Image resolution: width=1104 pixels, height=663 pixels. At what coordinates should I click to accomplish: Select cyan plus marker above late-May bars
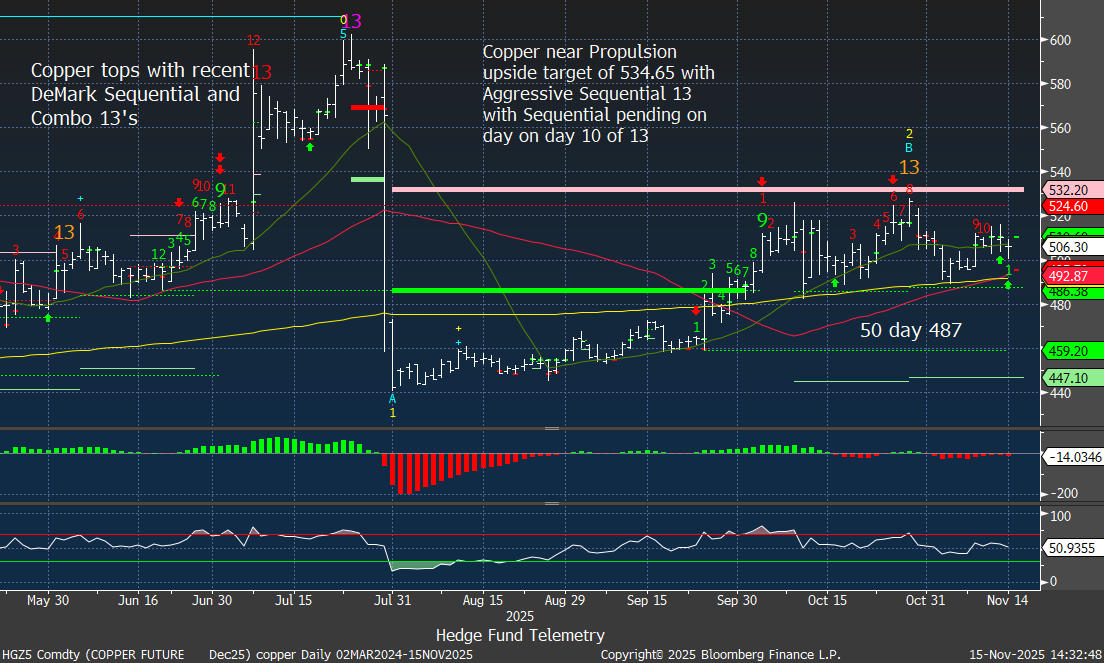(x=80, y=199)
